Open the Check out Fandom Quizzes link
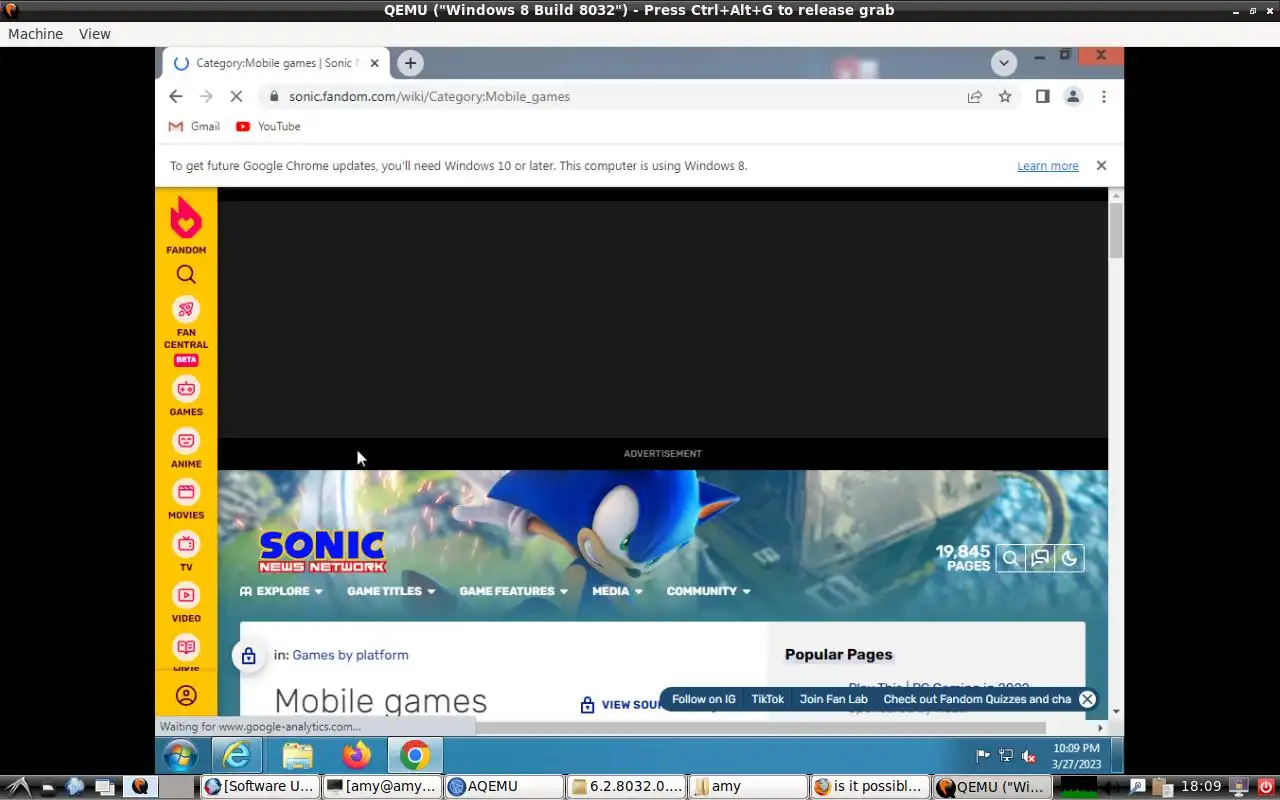Screen dimensions: 1280x800 point(977,699)
